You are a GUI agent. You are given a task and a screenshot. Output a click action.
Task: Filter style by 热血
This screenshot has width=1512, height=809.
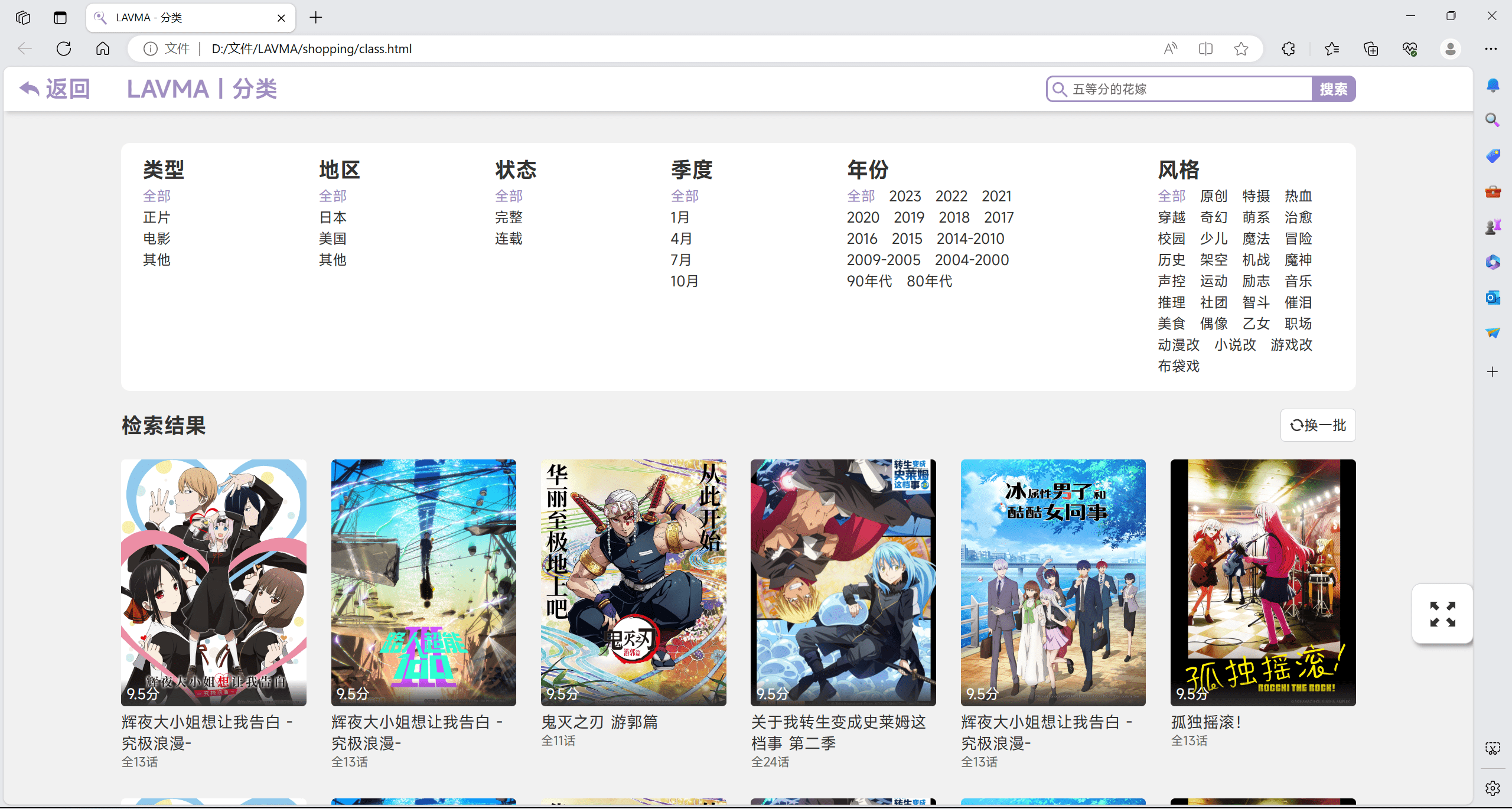pyautogui.click(x=1298, y=196)
